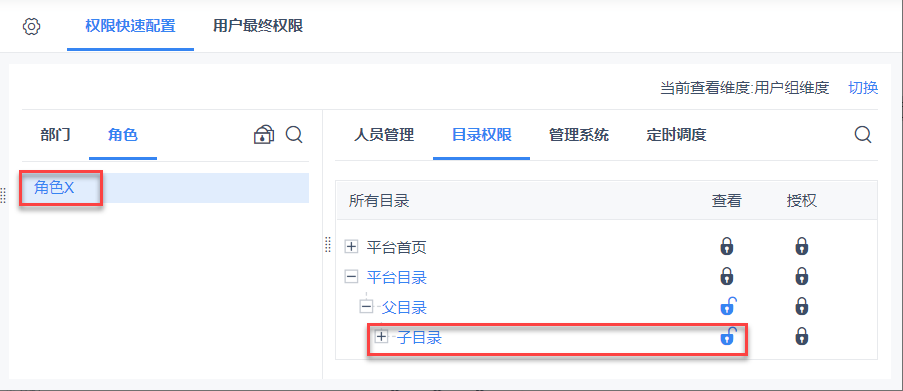The width and height of the screenshot is (903, 391).
Task: Open the 人员管理 tab
Action: pos(384,135)
